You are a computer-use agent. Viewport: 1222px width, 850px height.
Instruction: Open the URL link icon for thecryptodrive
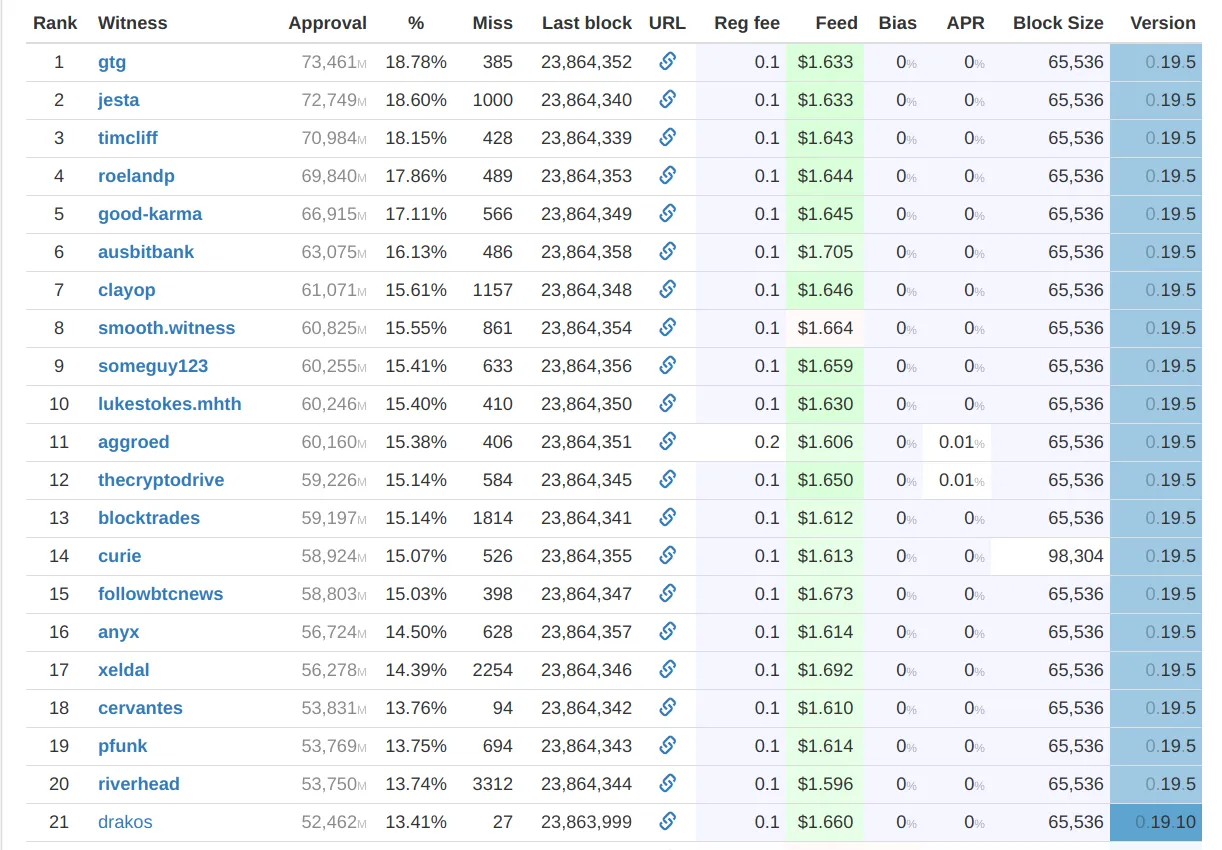[668, 479]
